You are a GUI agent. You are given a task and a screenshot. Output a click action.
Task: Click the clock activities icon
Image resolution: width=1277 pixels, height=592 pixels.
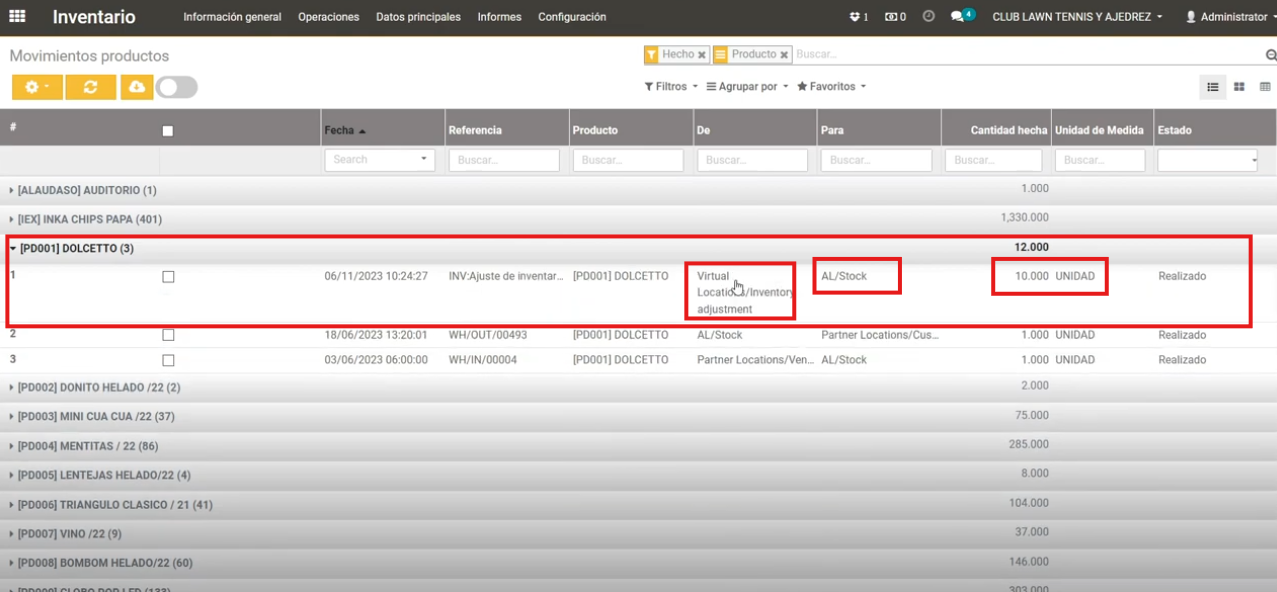coord(928,17)
